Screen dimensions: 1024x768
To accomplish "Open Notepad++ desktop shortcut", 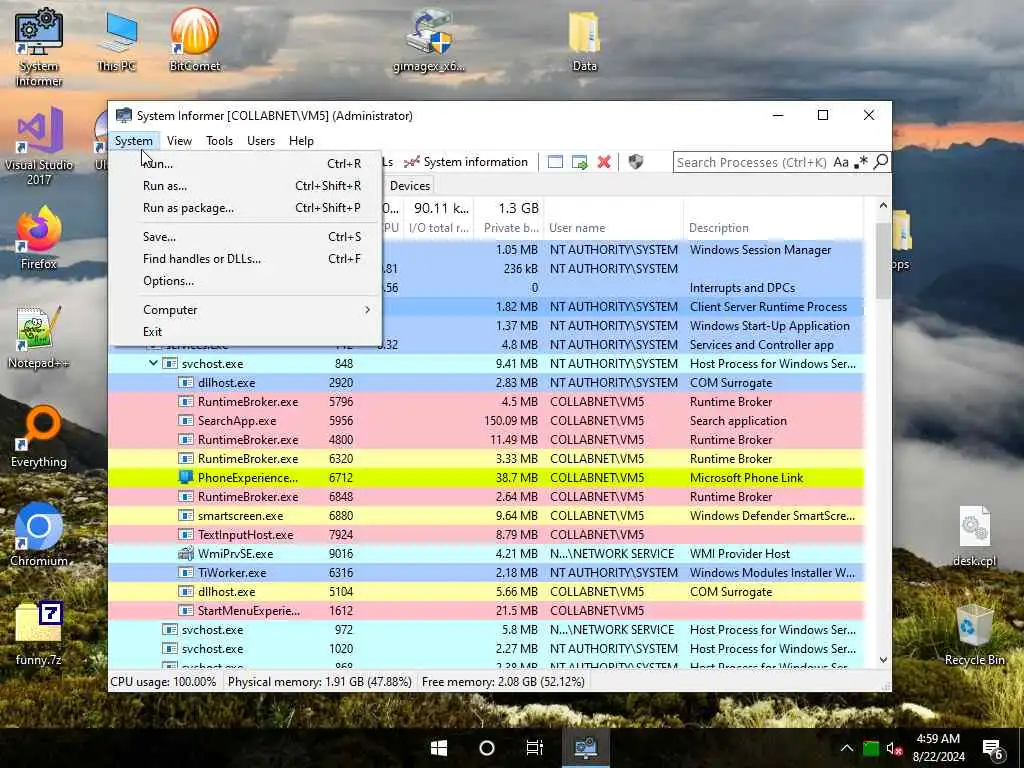I will click(39, 337).
